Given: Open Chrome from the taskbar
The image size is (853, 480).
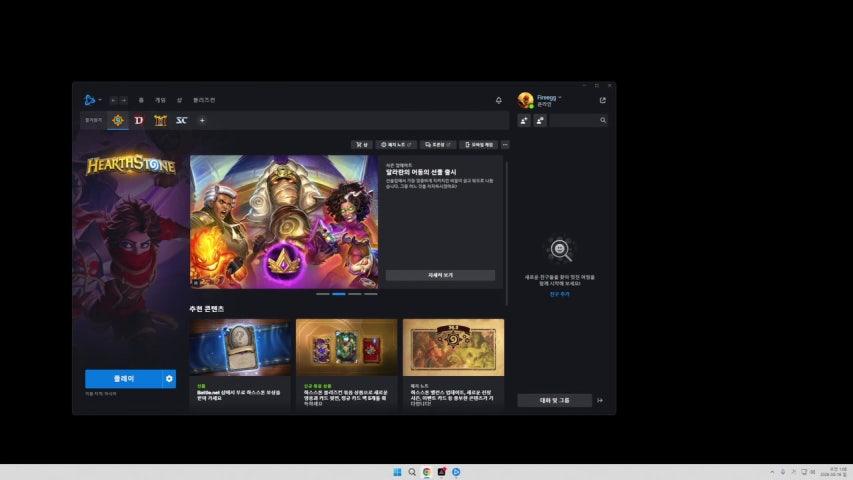Looking at the screenshot, I should point(427,472).
